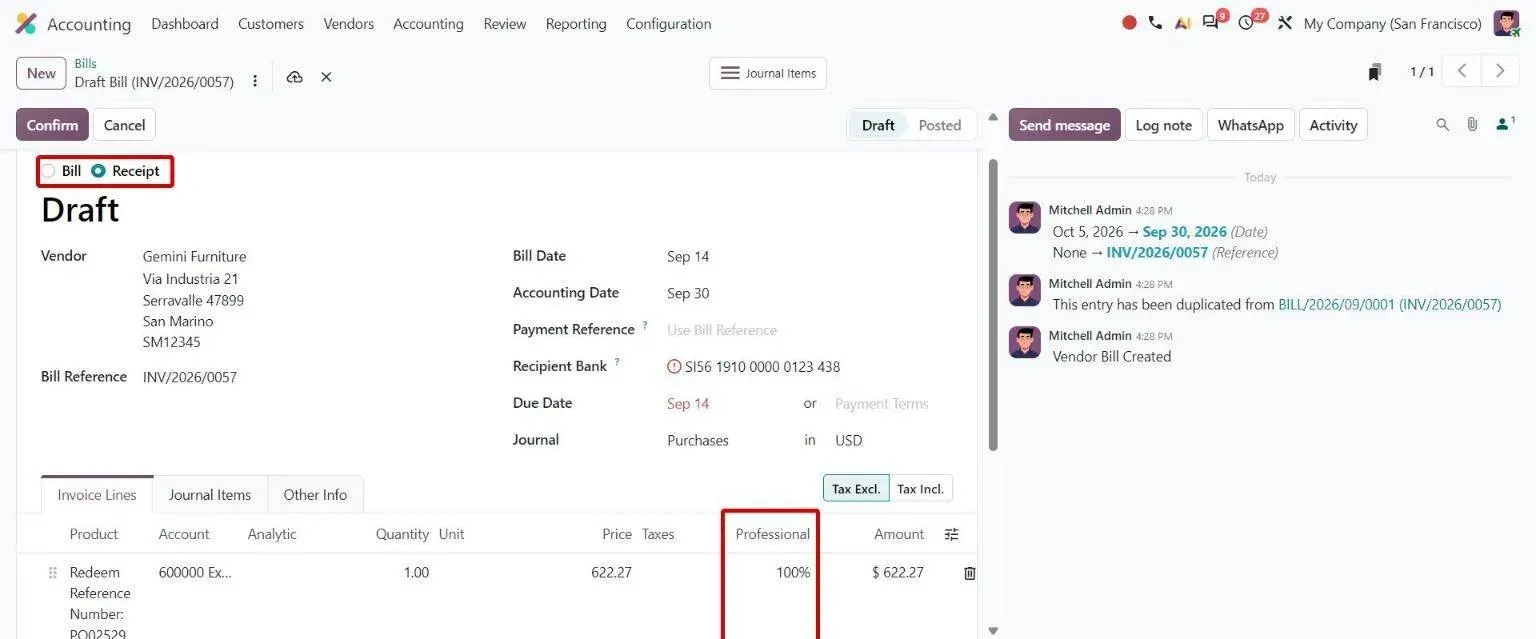Click the phone call icon in top bar
The height and width of the screenshot is (639, 1536).
(1155, 23)
